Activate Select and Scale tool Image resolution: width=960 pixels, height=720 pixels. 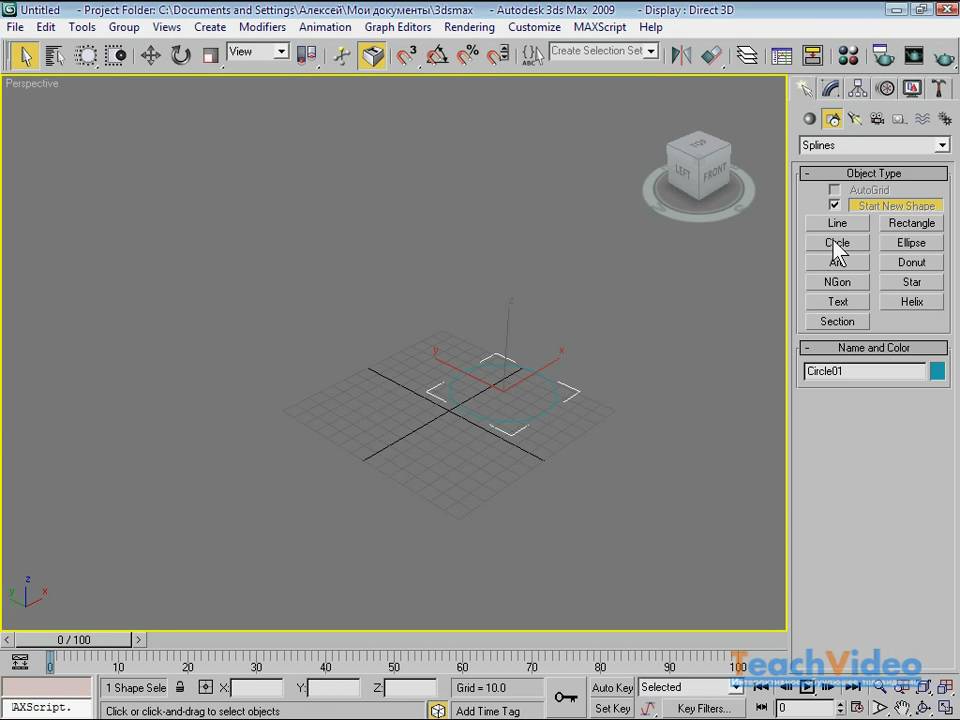point(210,56)
